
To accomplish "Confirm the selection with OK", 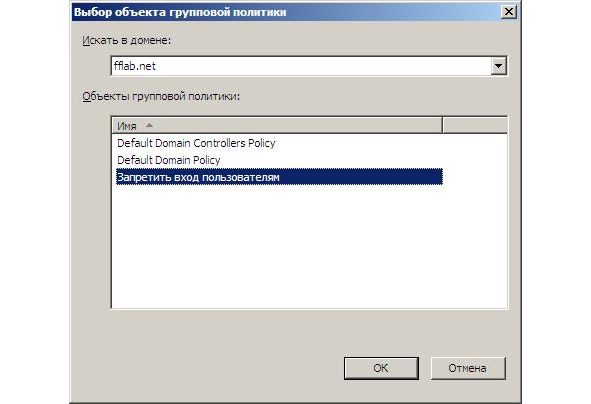I will (x=381, y=368).
